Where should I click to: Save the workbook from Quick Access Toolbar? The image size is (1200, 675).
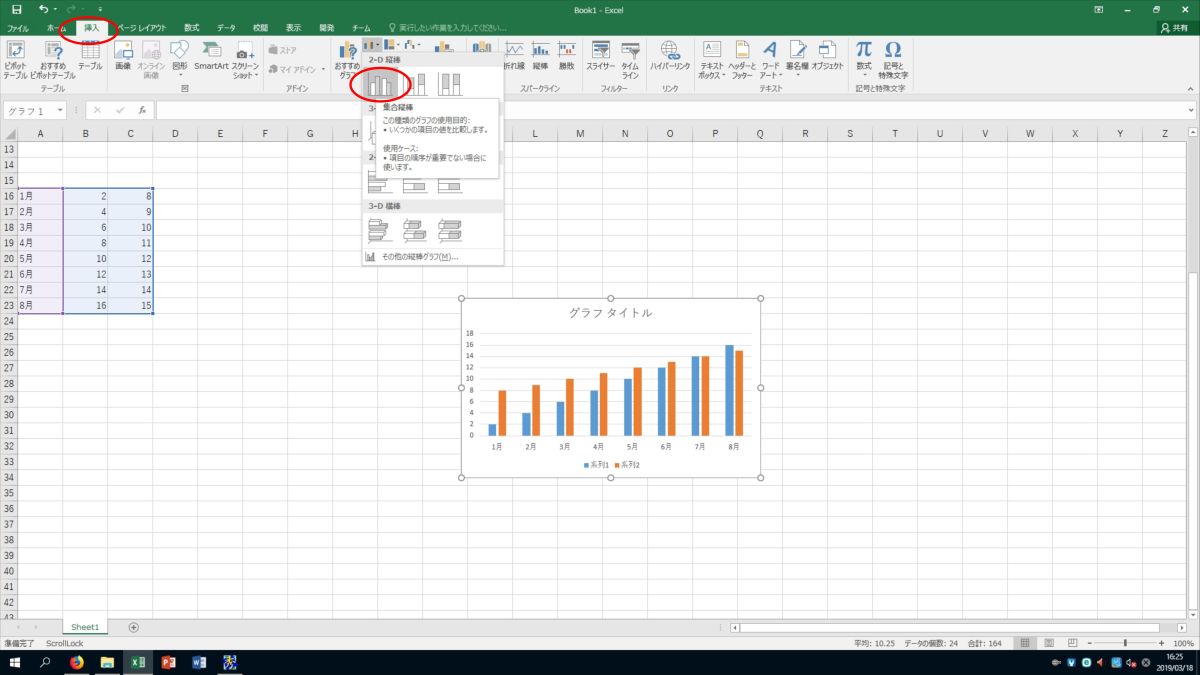[x=16, y=9]
